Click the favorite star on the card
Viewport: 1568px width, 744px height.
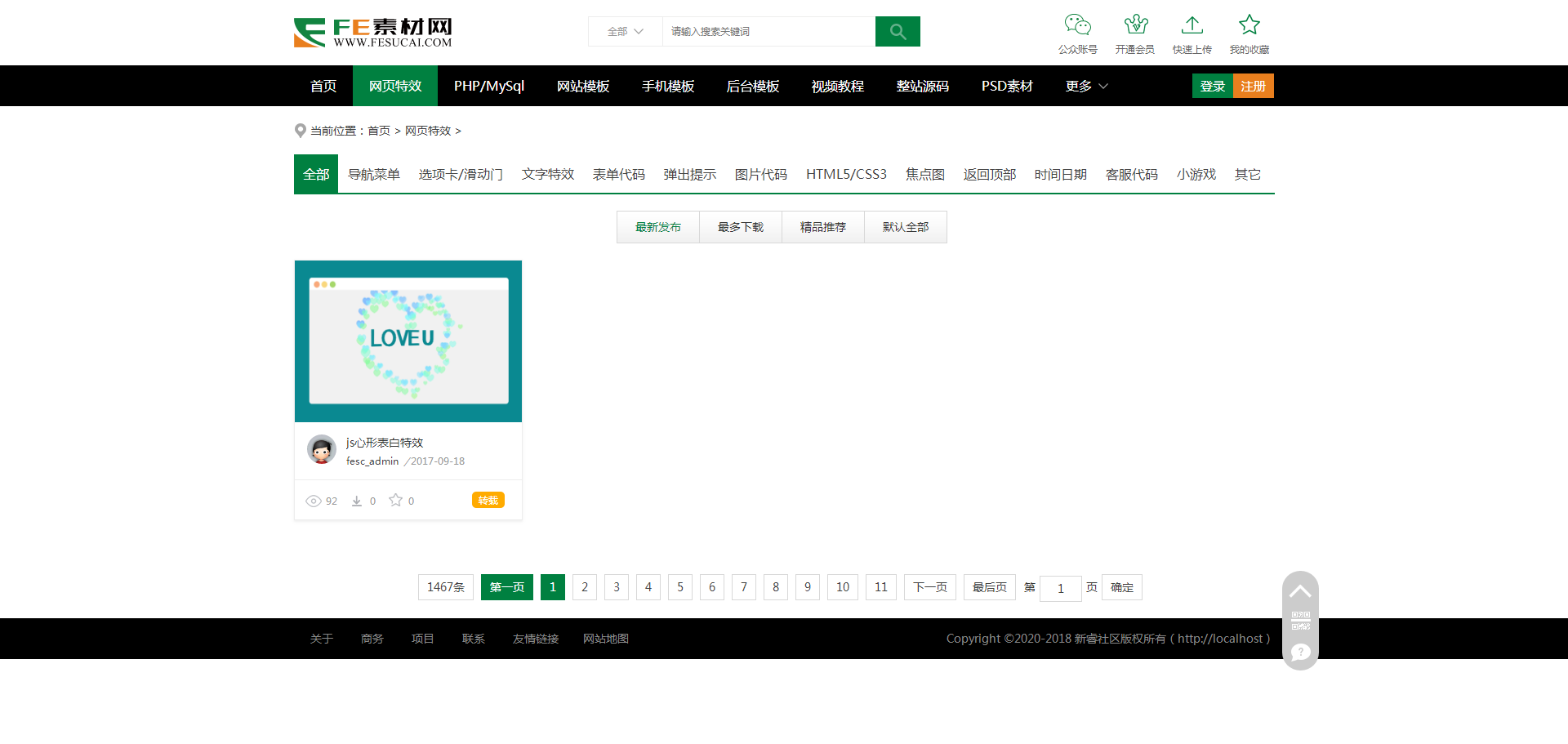(x=396, y=500)
